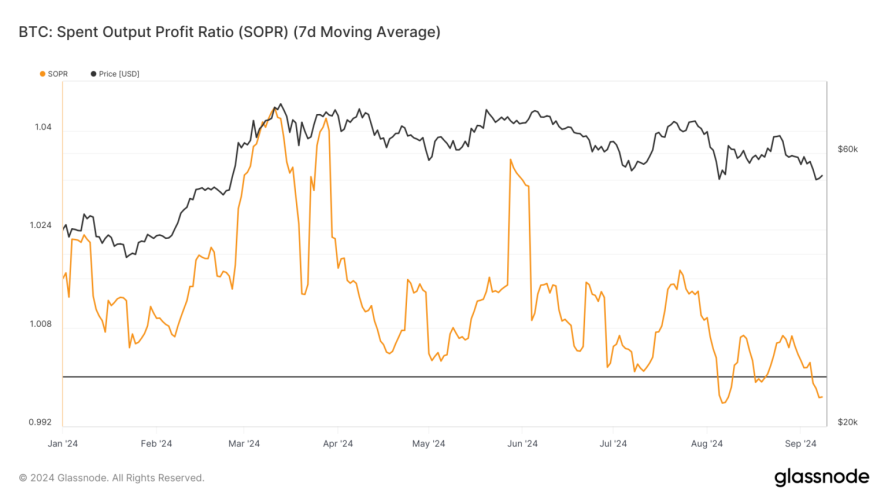Image resolution: width=888 pixels, height=500 pixels.
Task: Click the orange SOPR legend dot
Action: pyautogui.click(x=42, y=74)
